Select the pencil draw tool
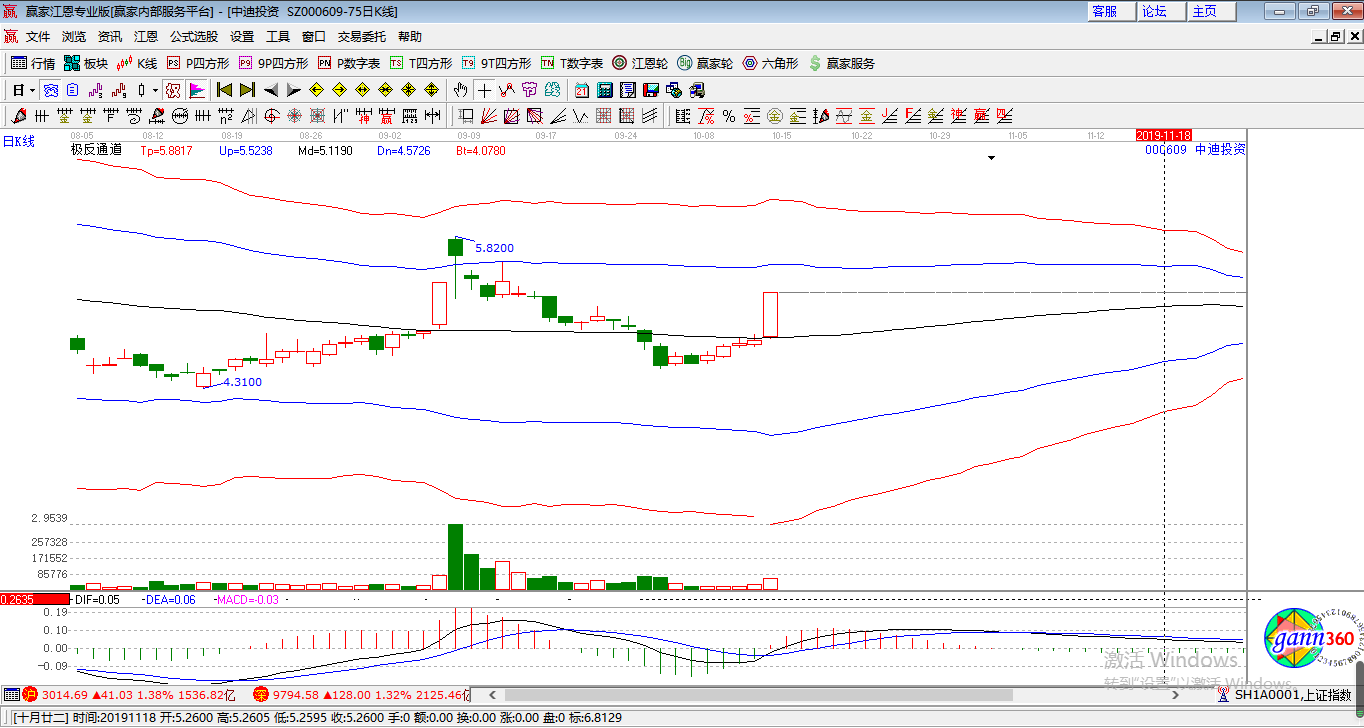This screenshot has width=1364, height=728. (18, 116)
